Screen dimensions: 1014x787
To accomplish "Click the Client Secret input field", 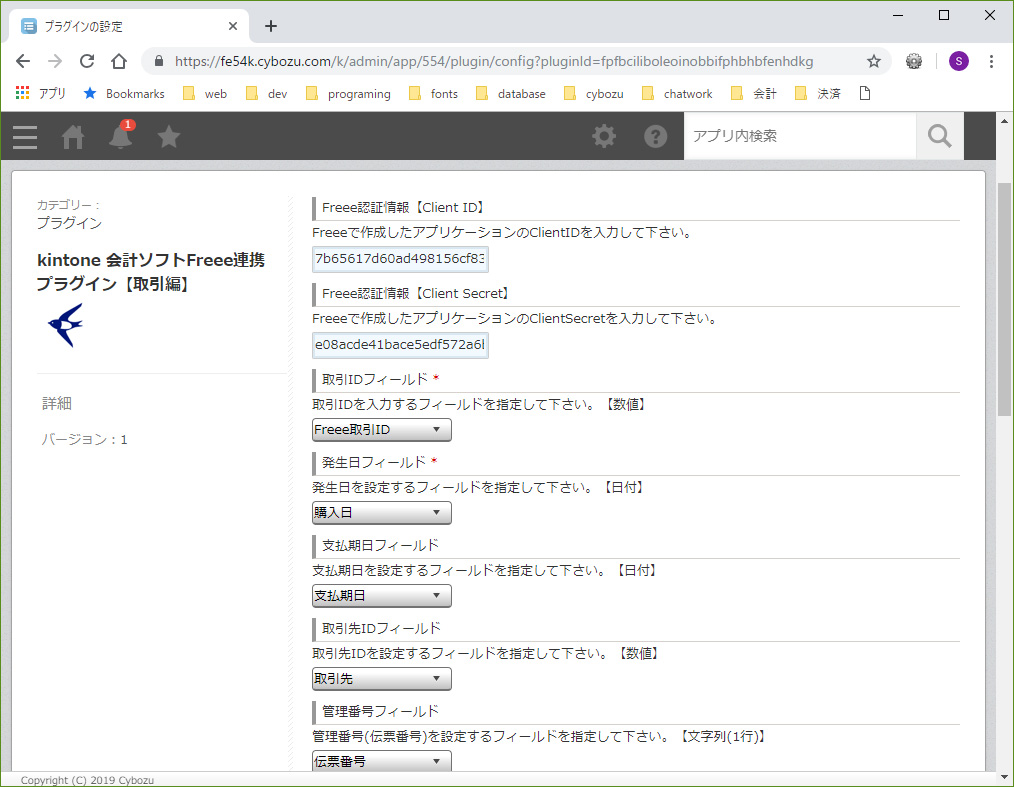I will point(400,345).
